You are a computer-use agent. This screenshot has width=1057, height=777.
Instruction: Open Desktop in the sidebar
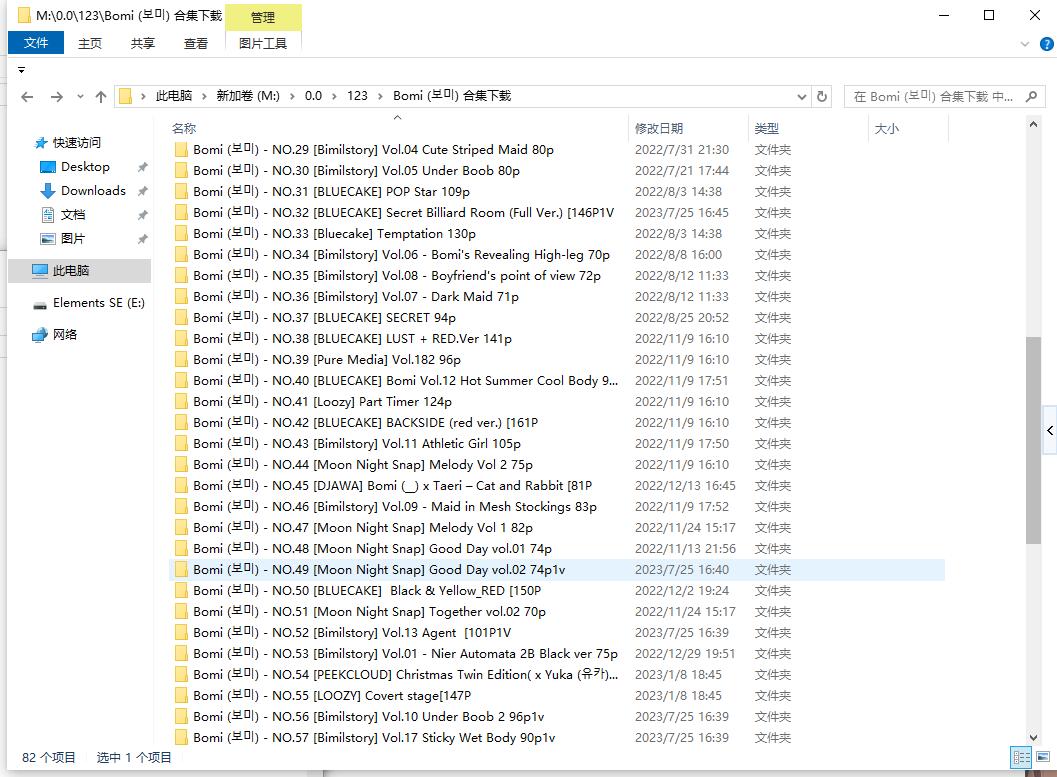[85, 166]
